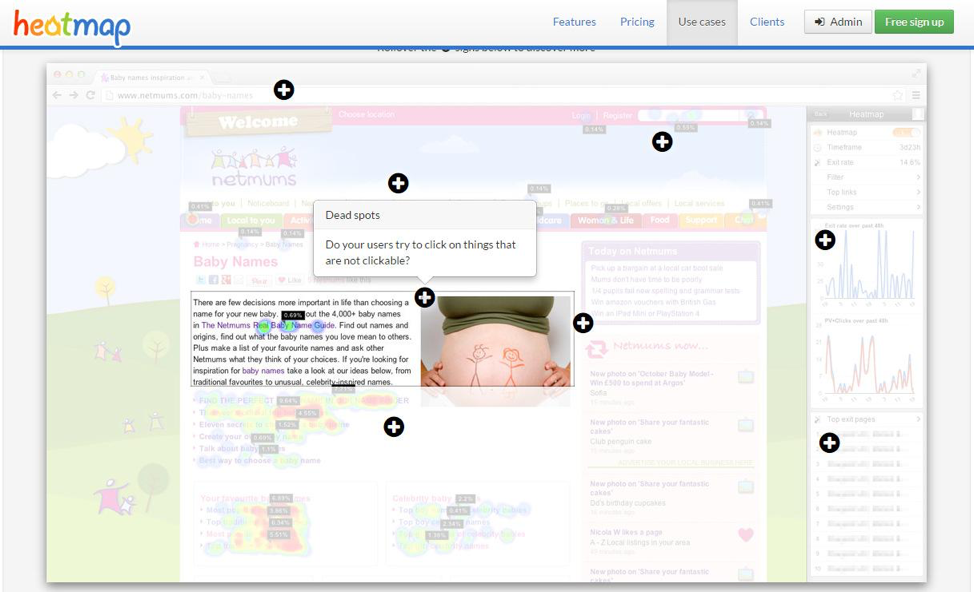Select the Use cases tab
The height and width of the screenshot is (592, 974).
702,22
